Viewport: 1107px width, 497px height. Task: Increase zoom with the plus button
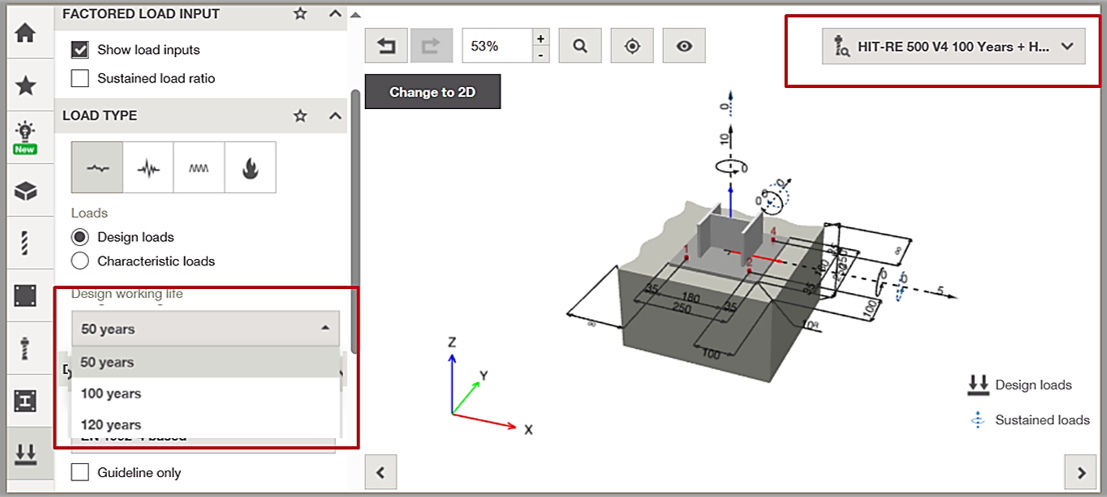(541, 38)
